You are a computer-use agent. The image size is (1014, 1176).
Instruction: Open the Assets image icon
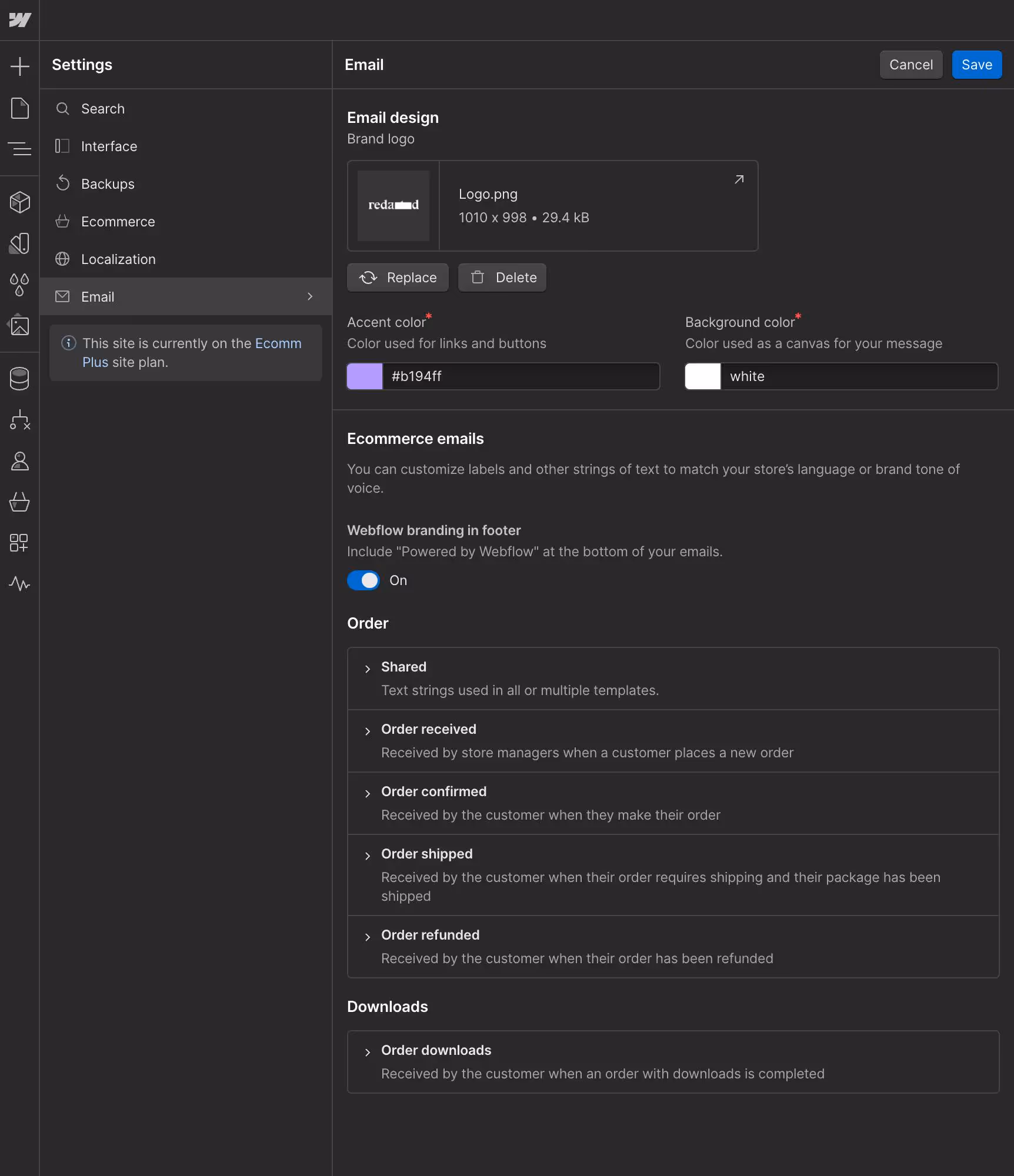click(x=19, y=325)
